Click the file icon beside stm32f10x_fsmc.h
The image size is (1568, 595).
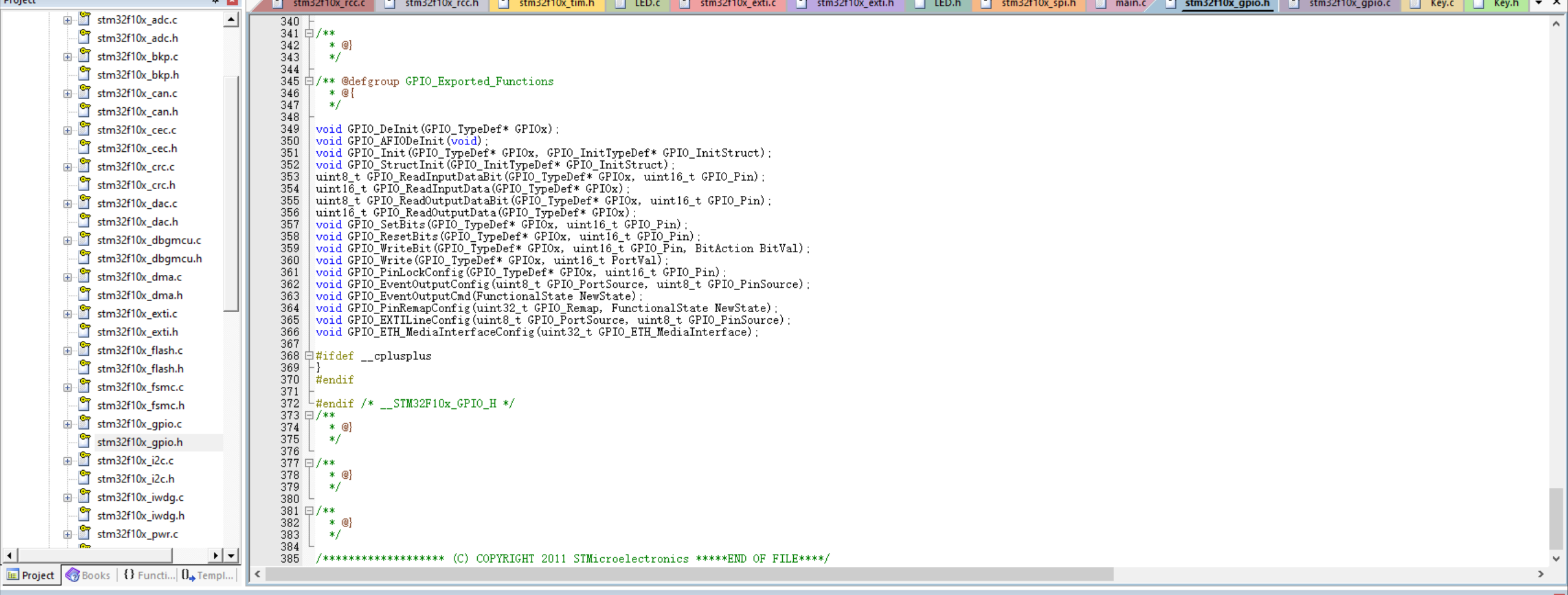tap(85, 405)
